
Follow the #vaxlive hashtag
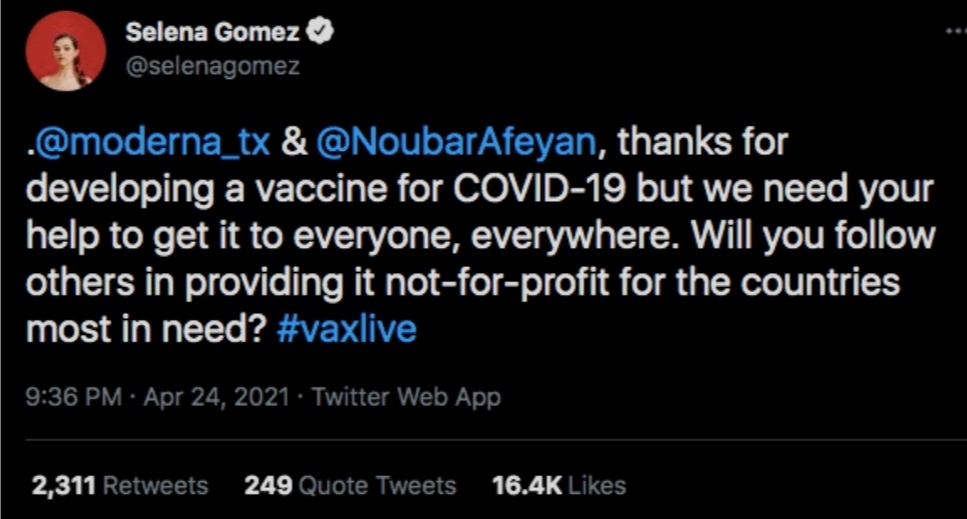tap(344, 330)
